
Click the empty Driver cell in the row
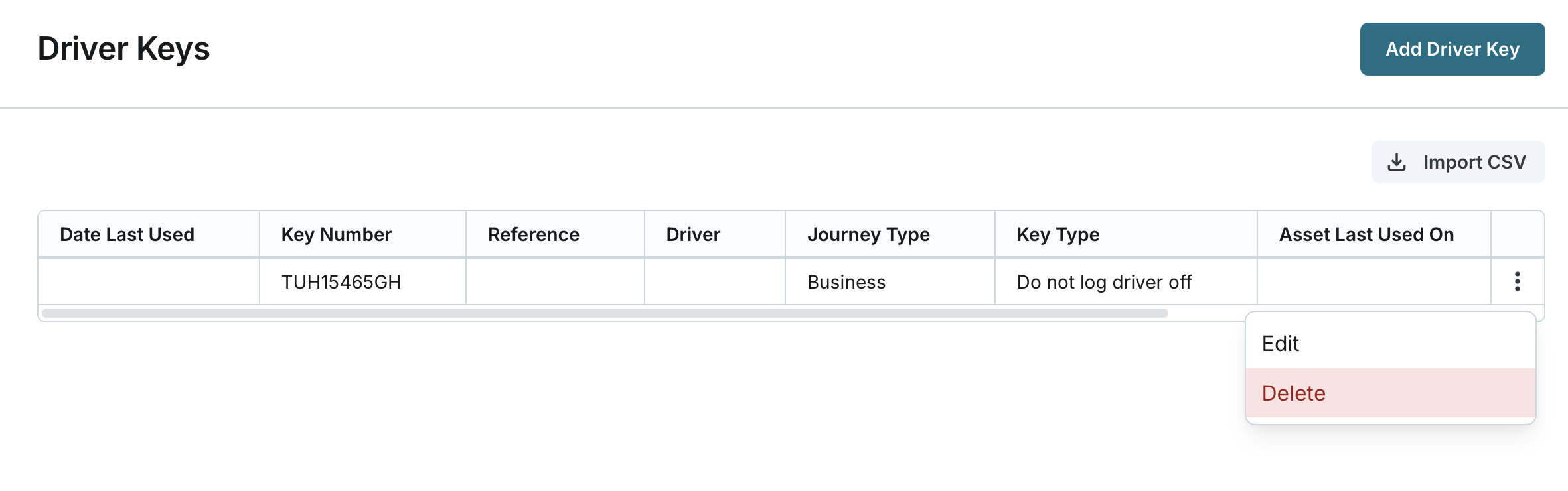point(714,282)
